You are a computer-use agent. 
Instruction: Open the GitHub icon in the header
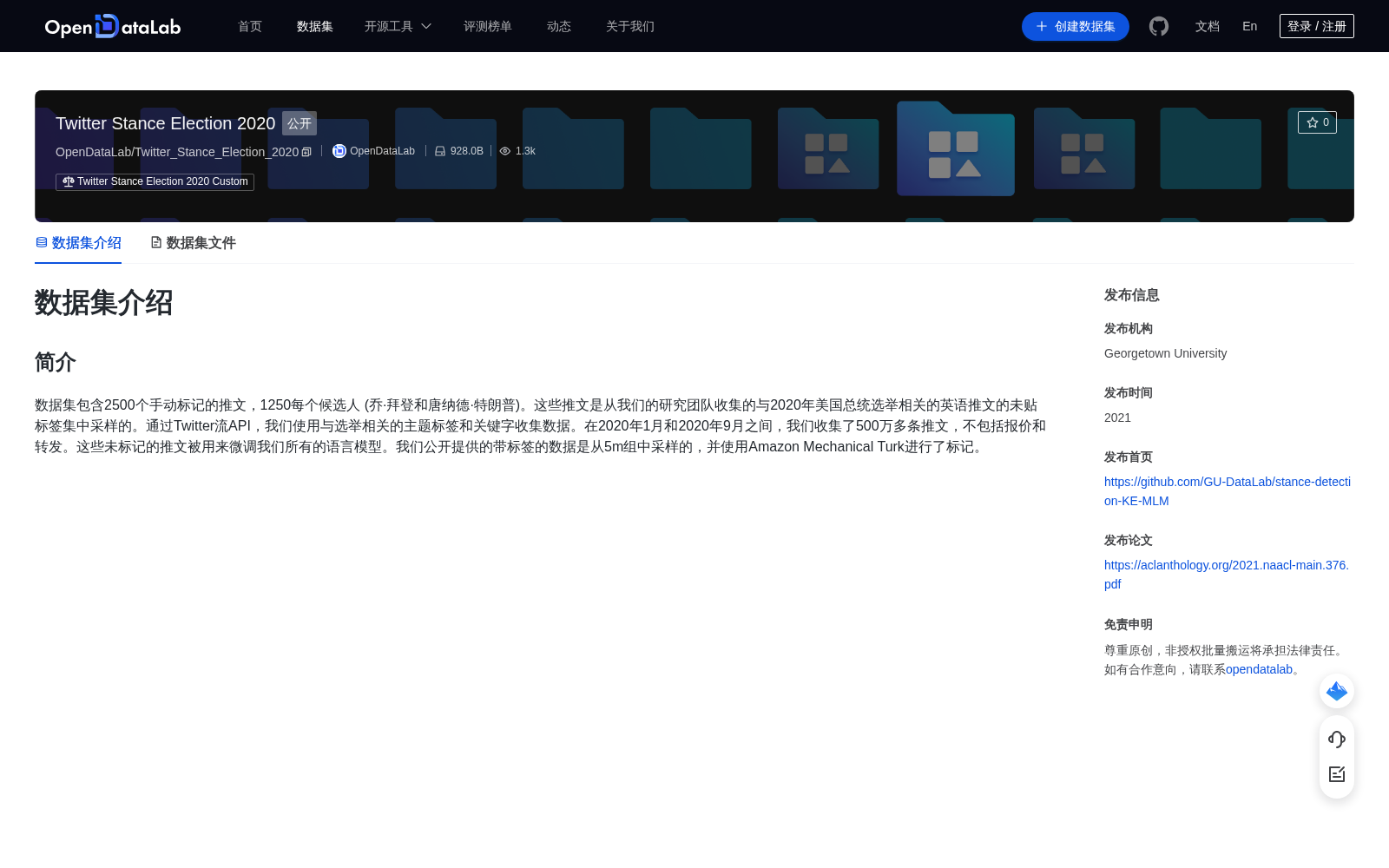(1159, 26)
